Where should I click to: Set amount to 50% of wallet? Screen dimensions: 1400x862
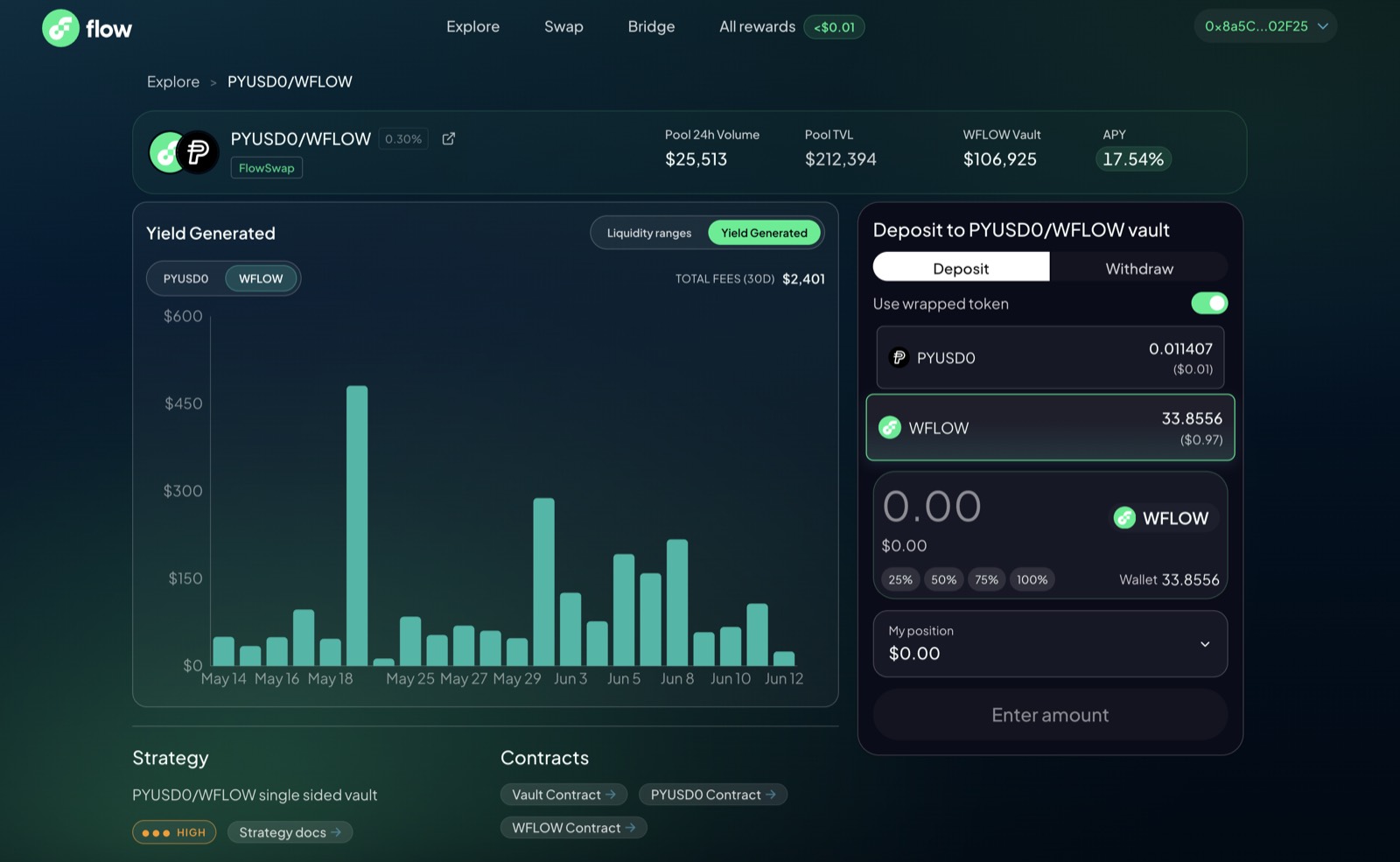(943, 579)
